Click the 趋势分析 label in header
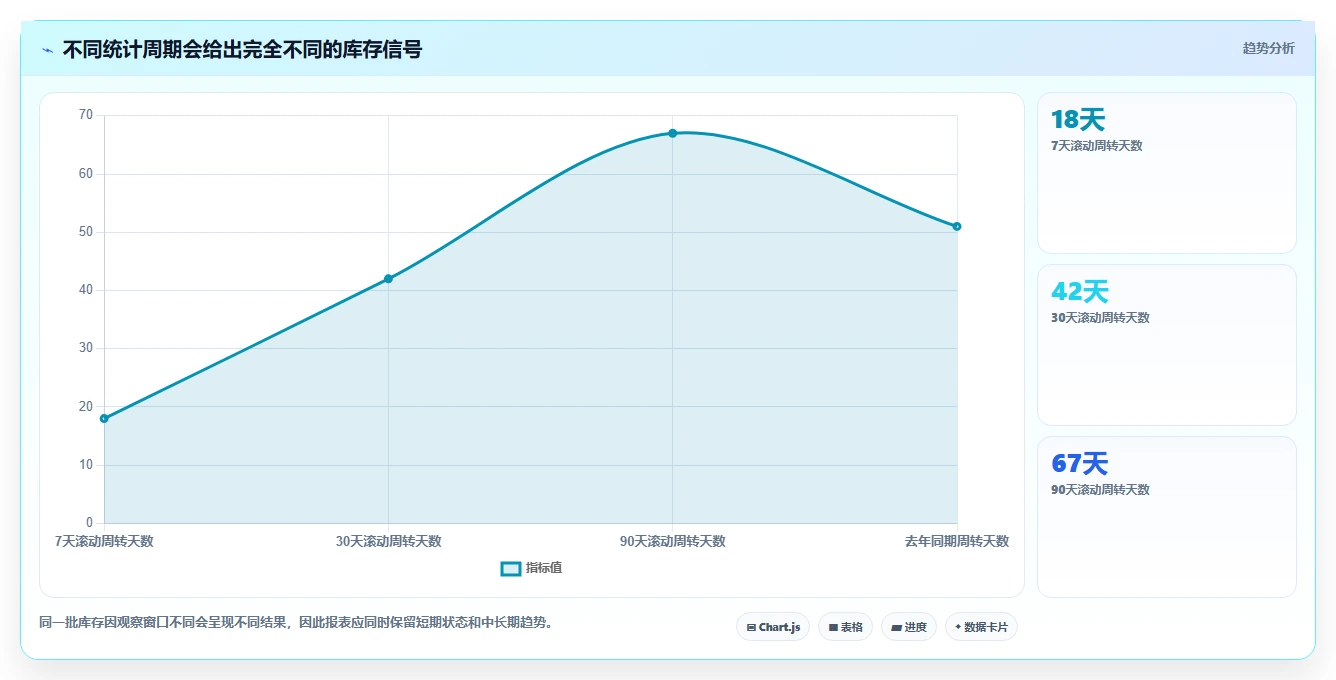This screenshot has width=1336, height=680. (x=1268, y=48)
